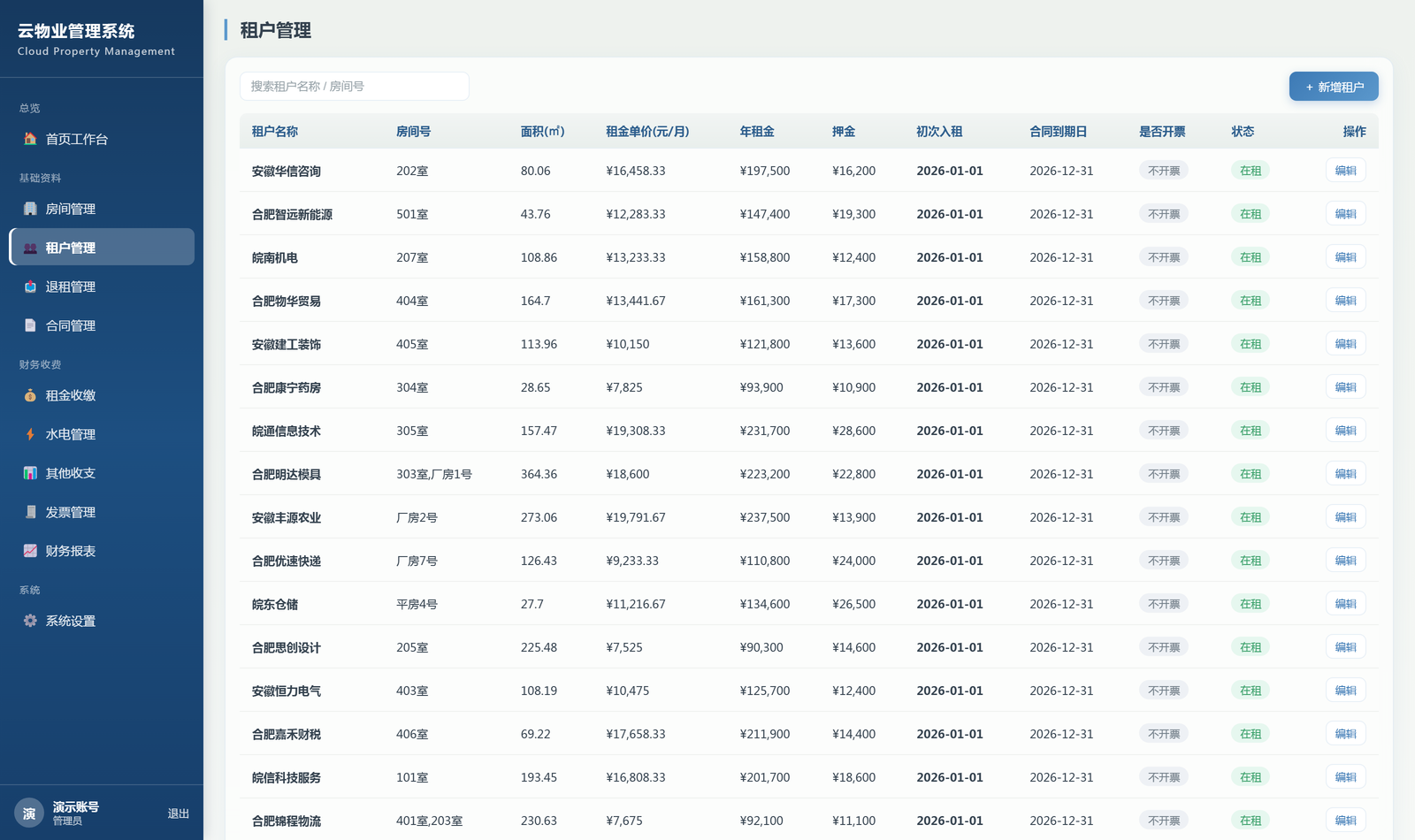Click annual rent ¥237,500

tap(765, 517)
